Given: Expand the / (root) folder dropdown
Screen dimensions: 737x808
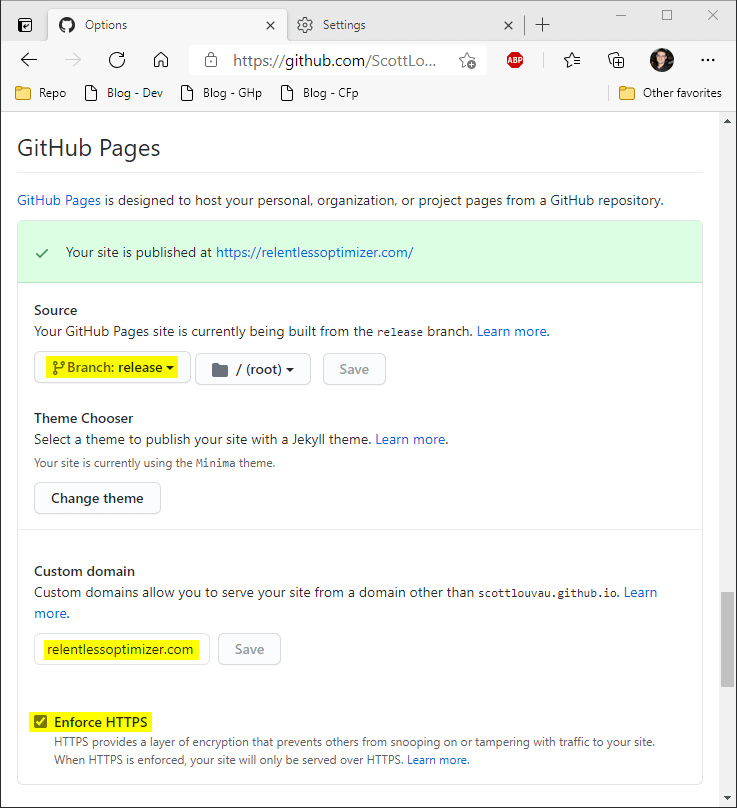Looking at the screenshot, I should click(x=253, y=369).
